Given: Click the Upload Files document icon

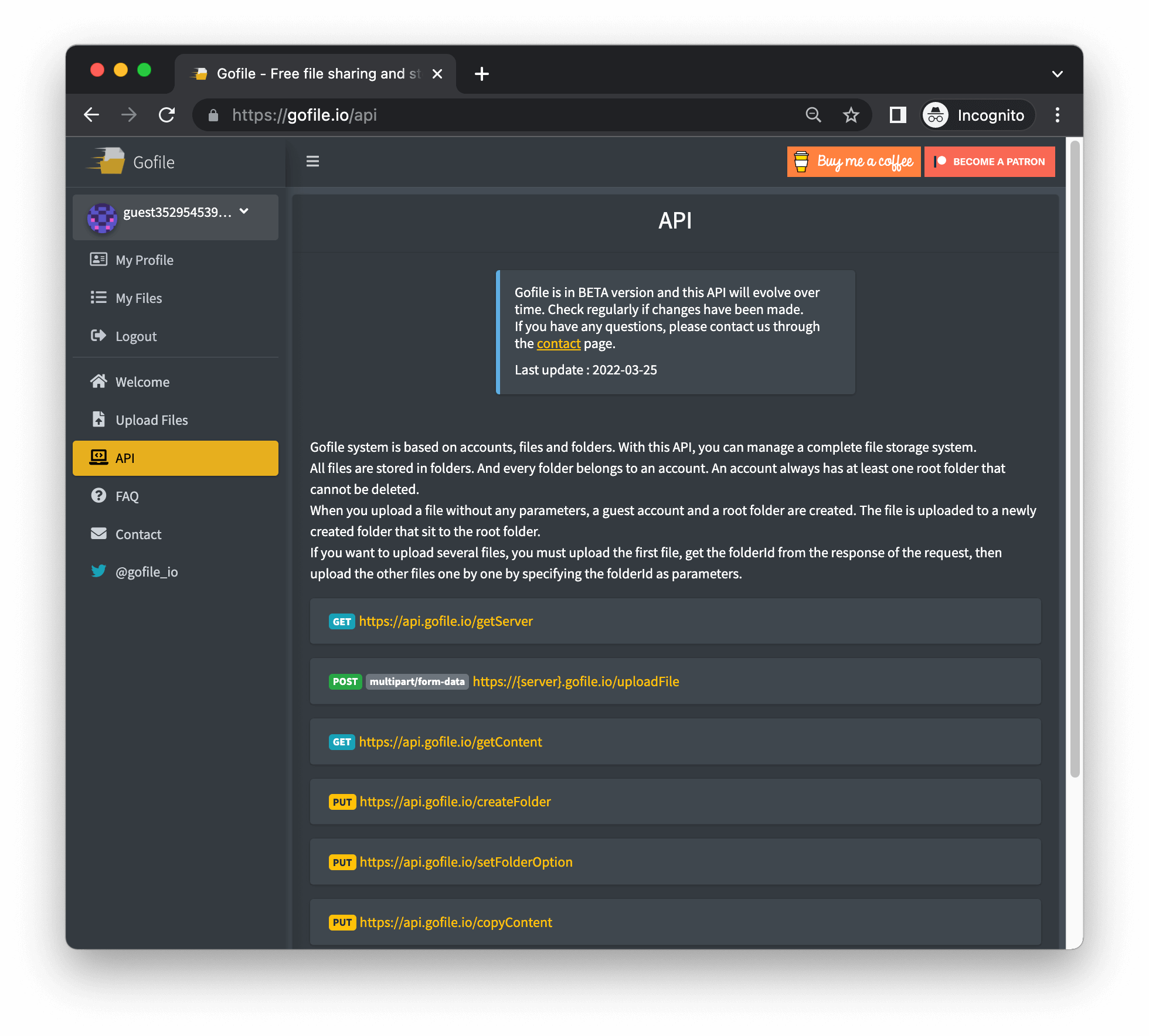Looking at the screenshot, I should tap(98, 420).
